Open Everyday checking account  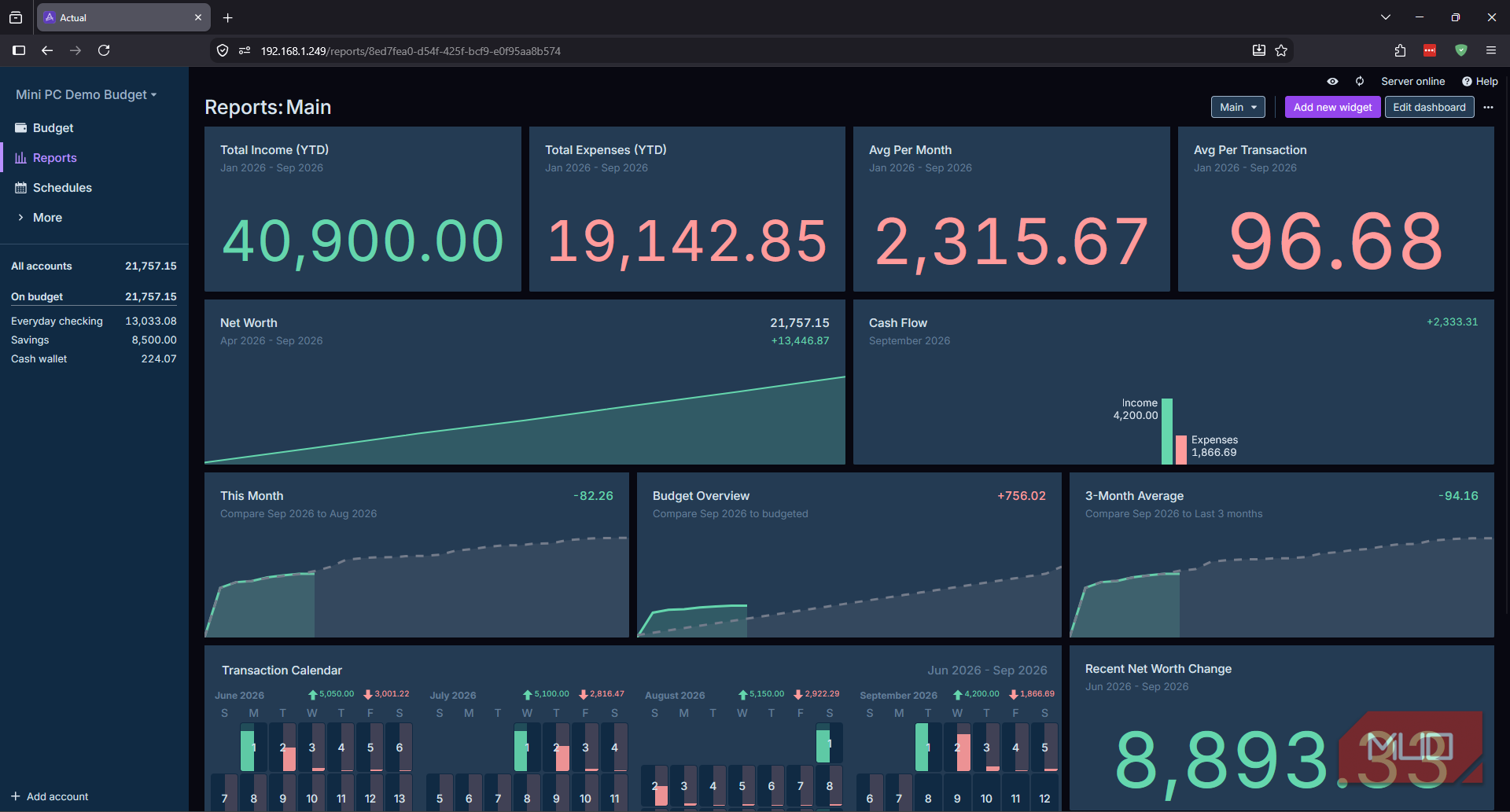(94, 321)
